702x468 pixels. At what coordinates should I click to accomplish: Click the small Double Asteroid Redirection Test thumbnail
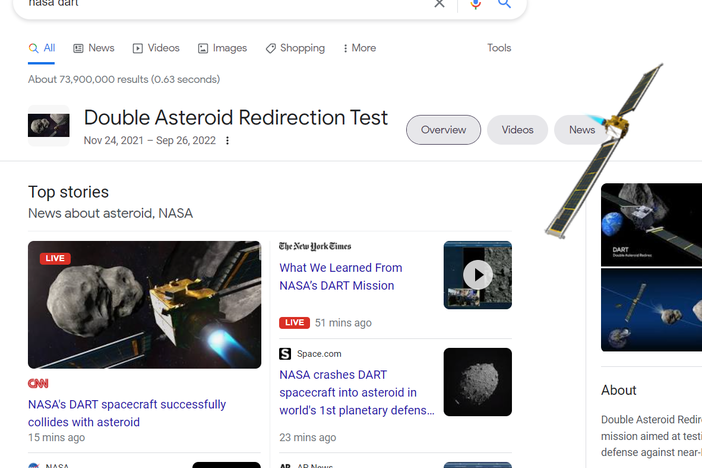(49, 125)
